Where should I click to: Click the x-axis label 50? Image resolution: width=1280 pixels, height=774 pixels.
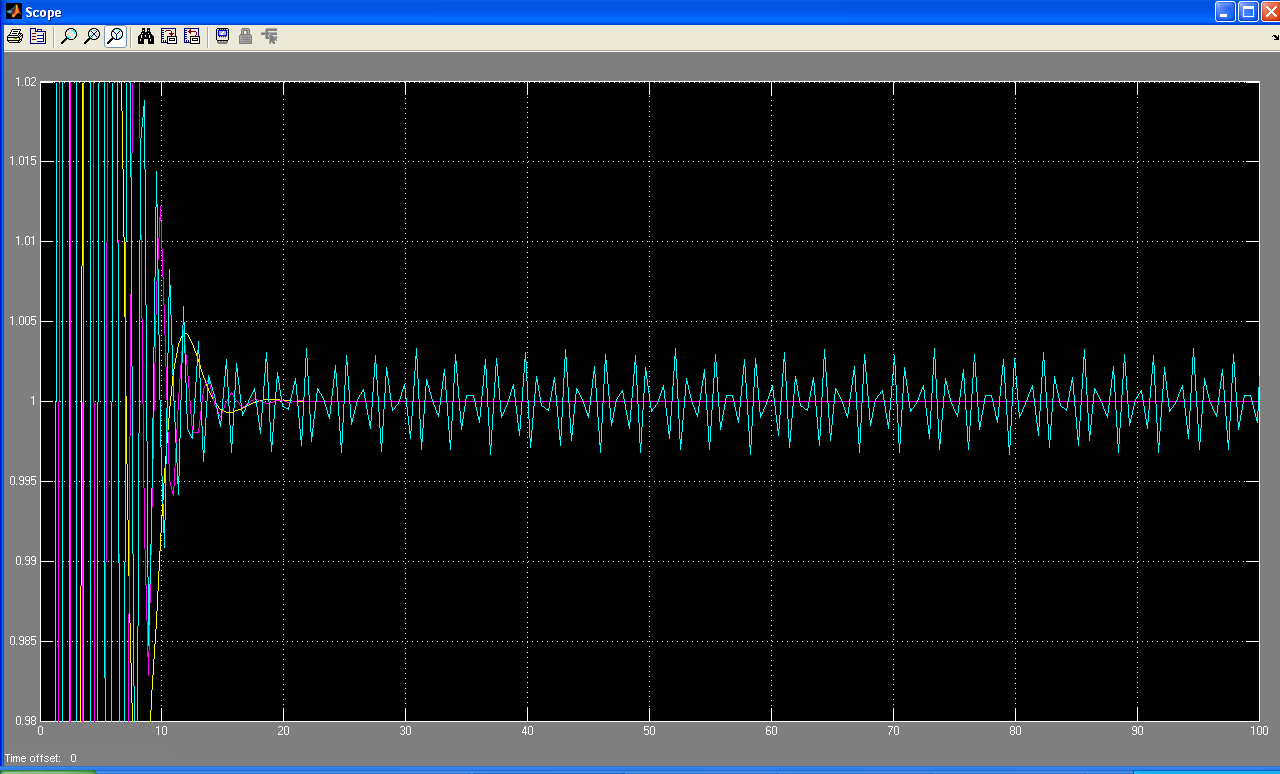[x=650, y=732]
